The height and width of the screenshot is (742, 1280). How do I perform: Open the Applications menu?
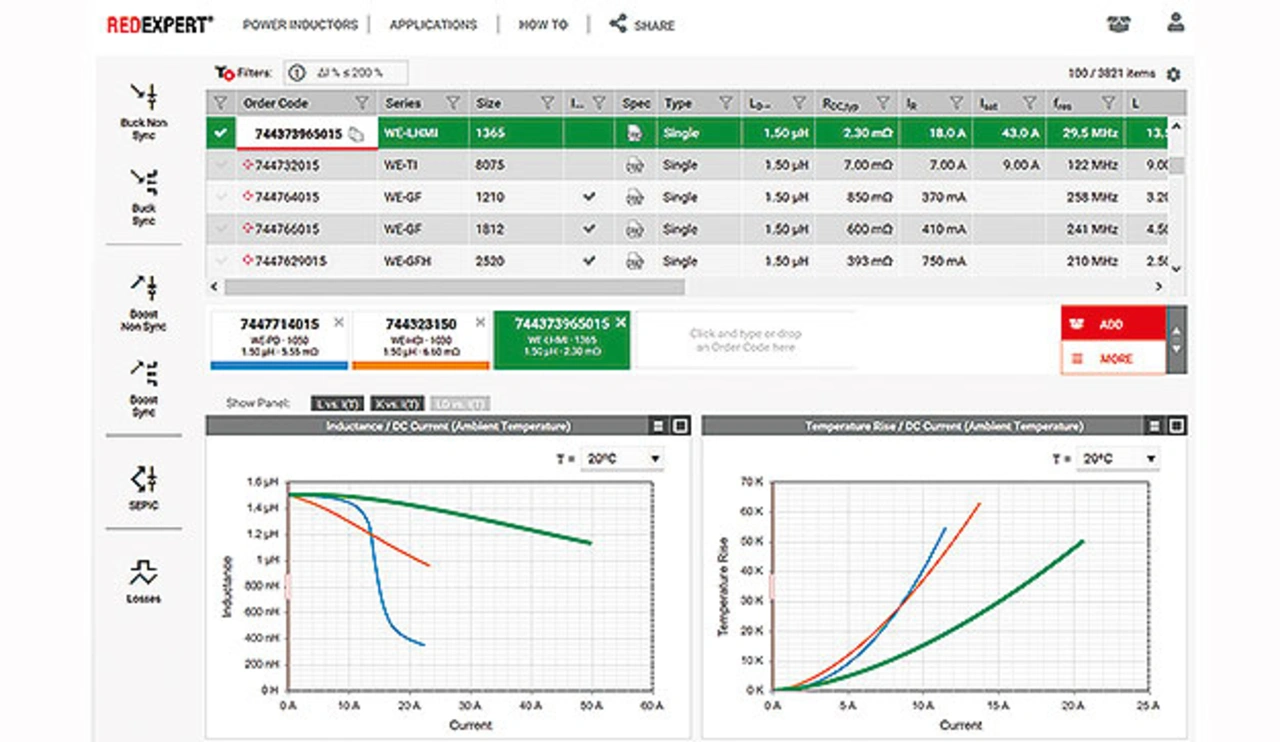[433, 25]
